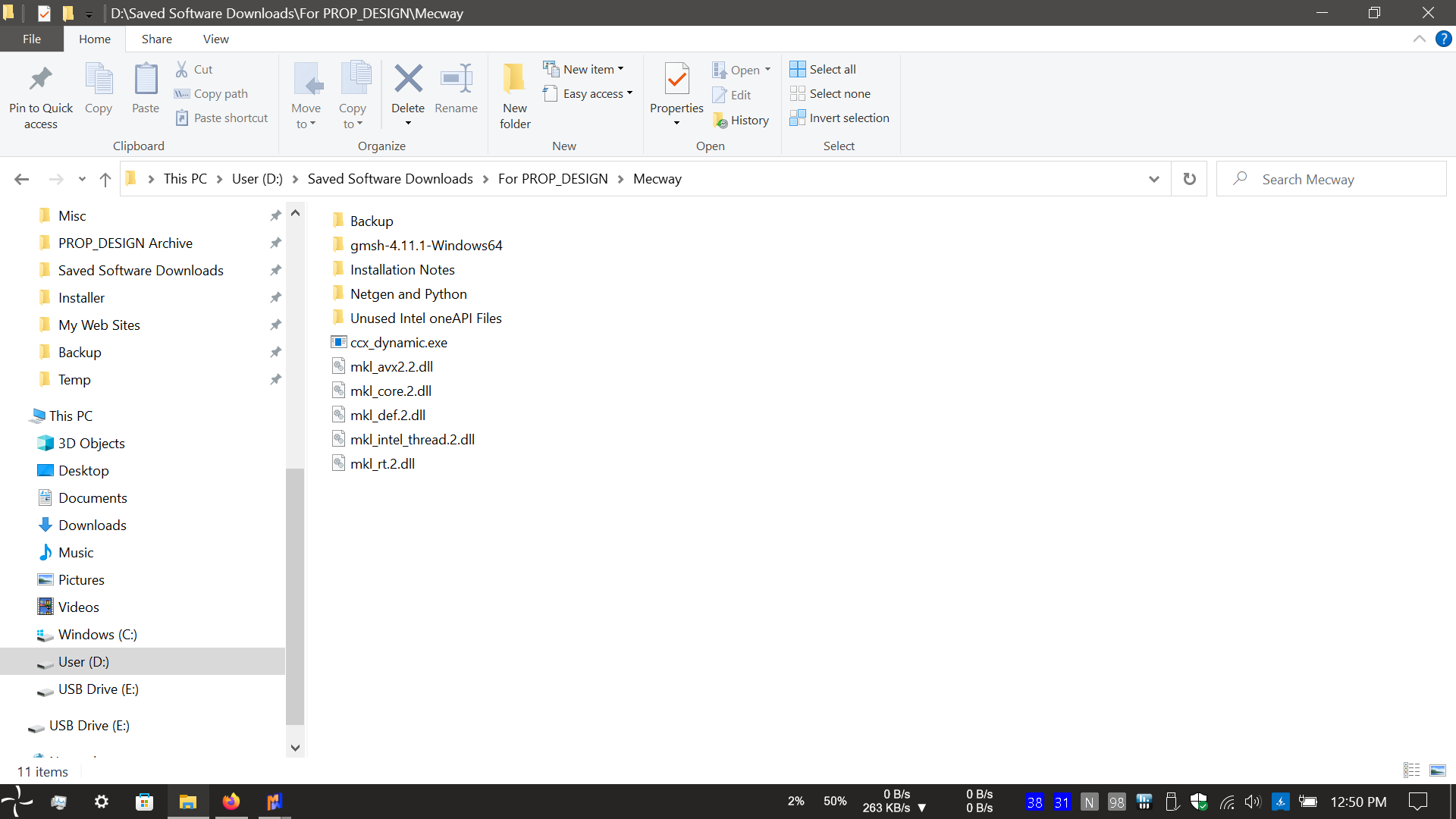Image resolution: width=1456 pixels, height=819 pixels.
Task: Open Microsoft Store from the taskbar
Action: point(144,802)
